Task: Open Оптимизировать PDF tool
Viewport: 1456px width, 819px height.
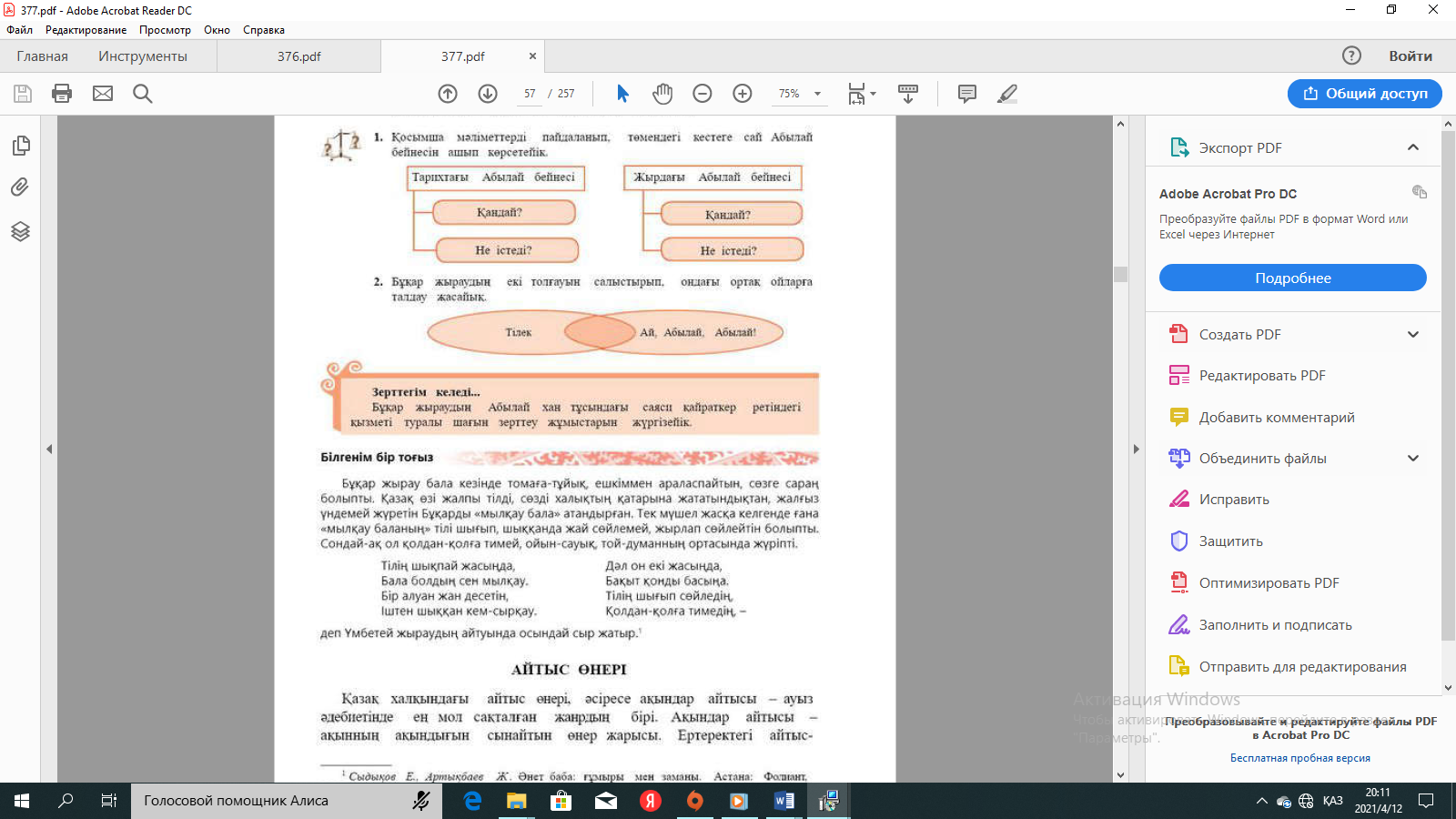Action: point(1269,582)
